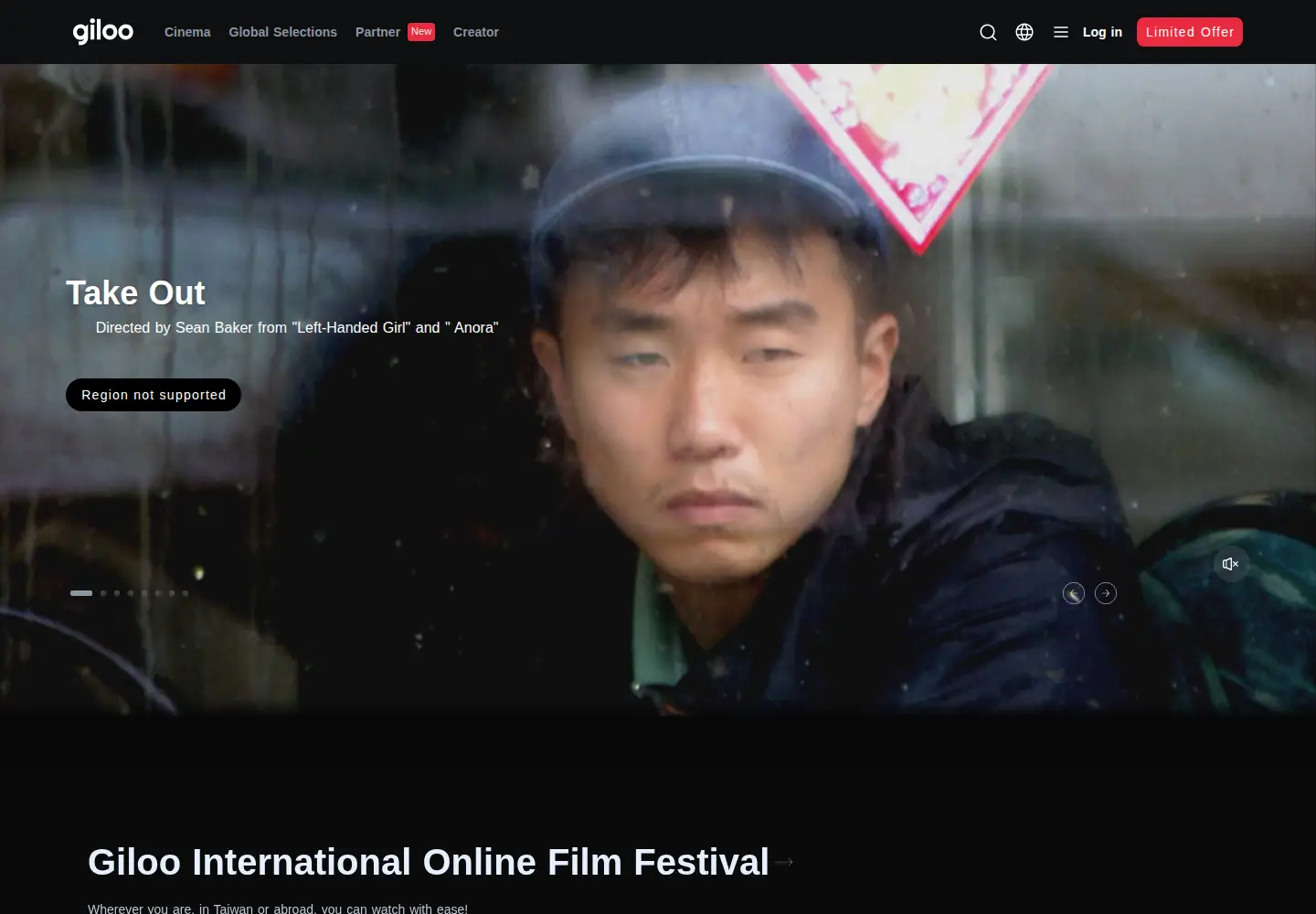The image size is (1316, 914).
Task: Open the Global Selections menu item
Action: coord(282,32)
